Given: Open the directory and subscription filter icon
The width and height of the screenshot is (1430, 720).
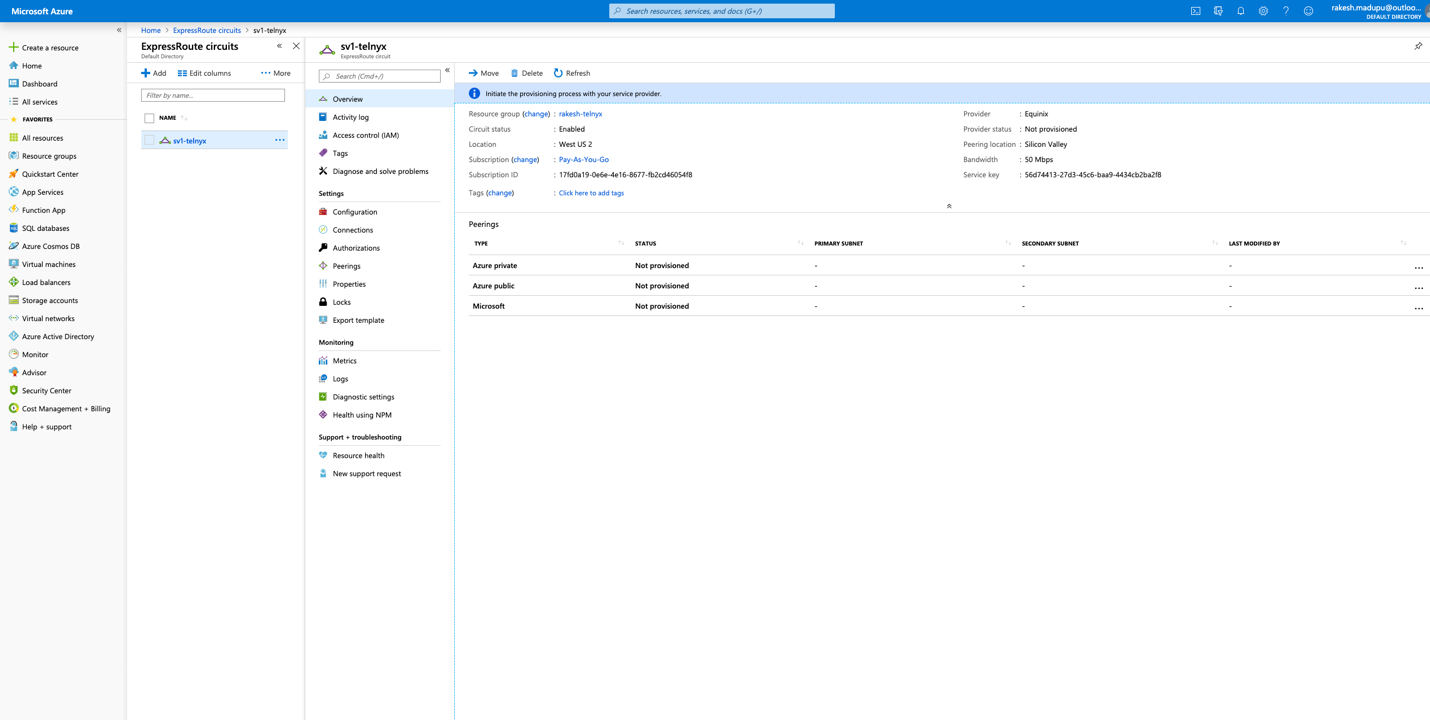Looking at the screenshot, I should [x=1218, y=11].
